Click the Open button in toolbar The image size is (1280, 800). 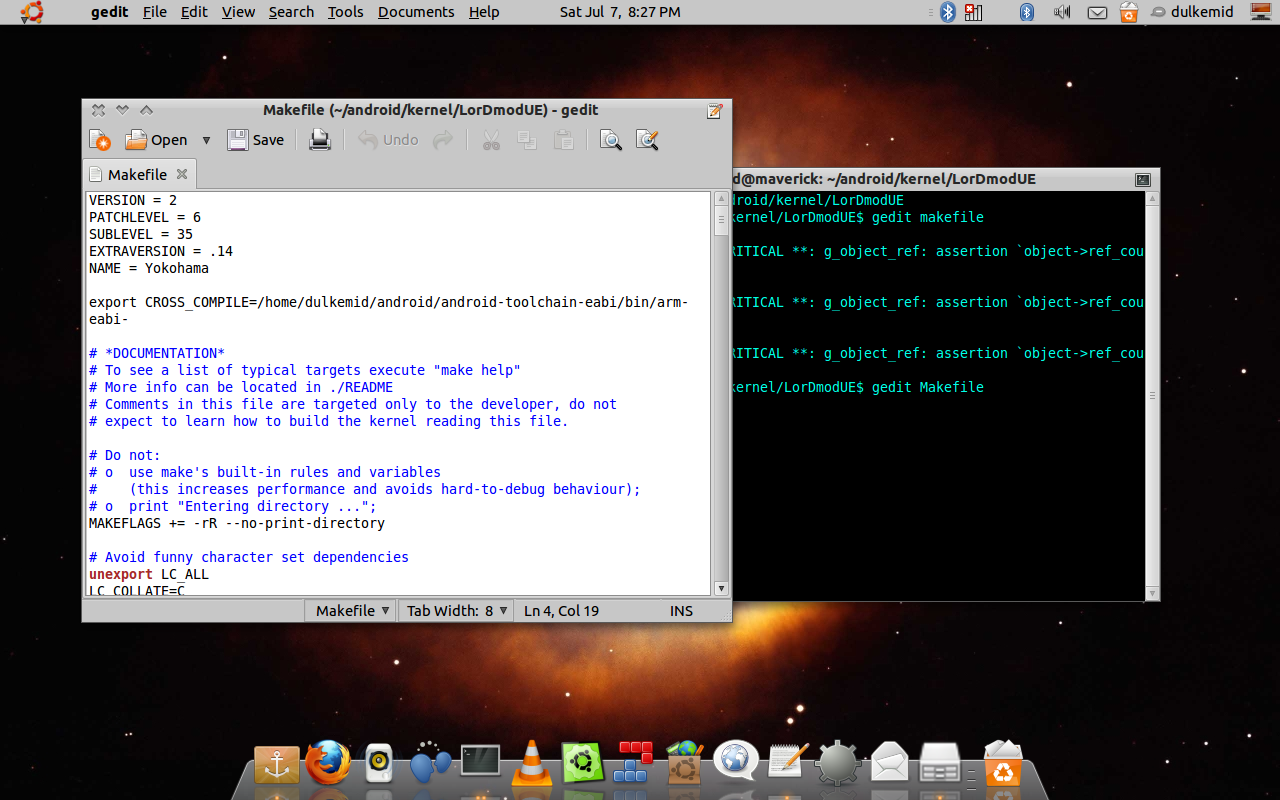[156, 140]
